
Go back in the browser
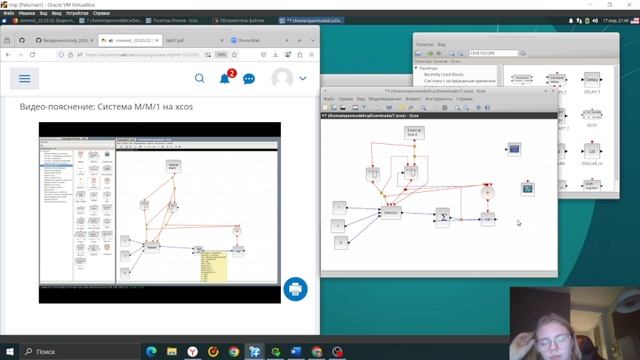point(8,55)
